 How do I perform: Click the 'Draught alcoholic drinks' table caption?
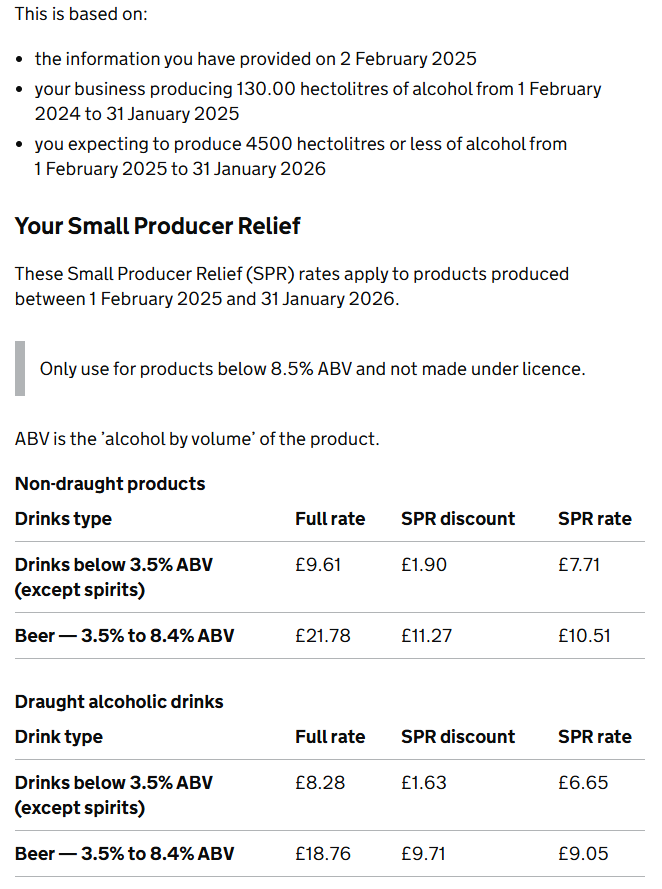(119, 702)
